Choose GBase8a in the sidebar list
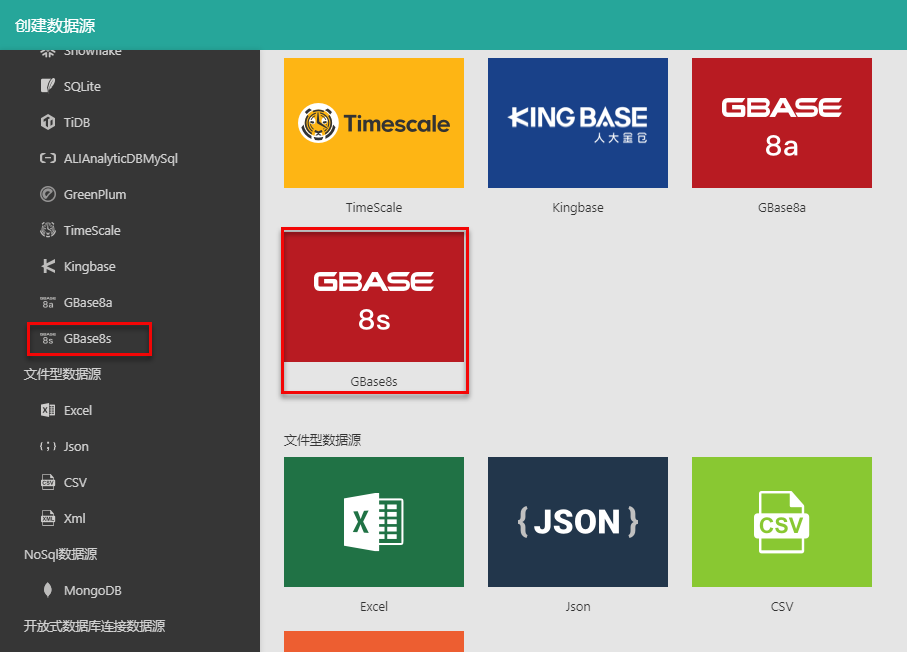The height and width of the screenshot is (652, 907). [x=88, y=303]
